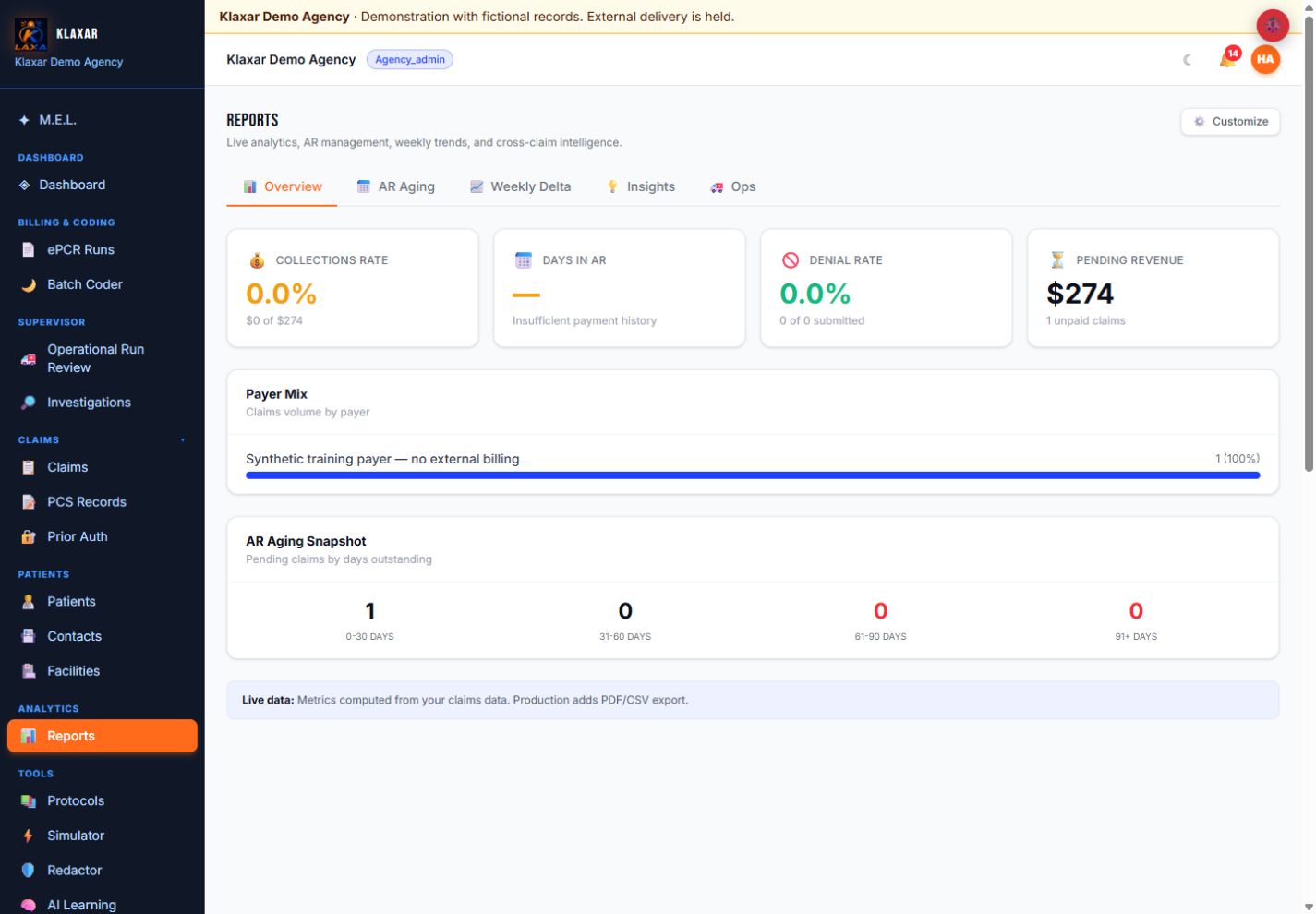Click the Collections Rate 0.0% value
The height and width of the screenshot is (914, 1316).
coord(281,294)
